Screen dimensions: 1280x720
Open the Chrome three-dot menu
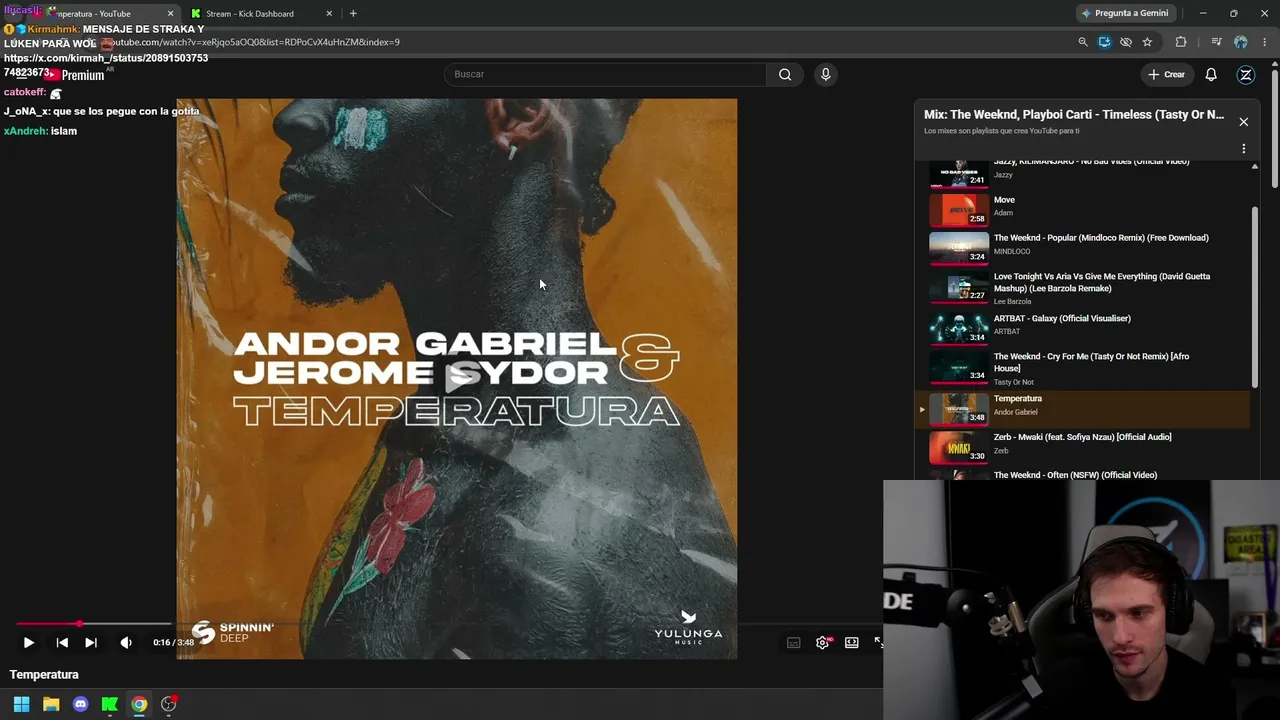(x=1265, y=42)
